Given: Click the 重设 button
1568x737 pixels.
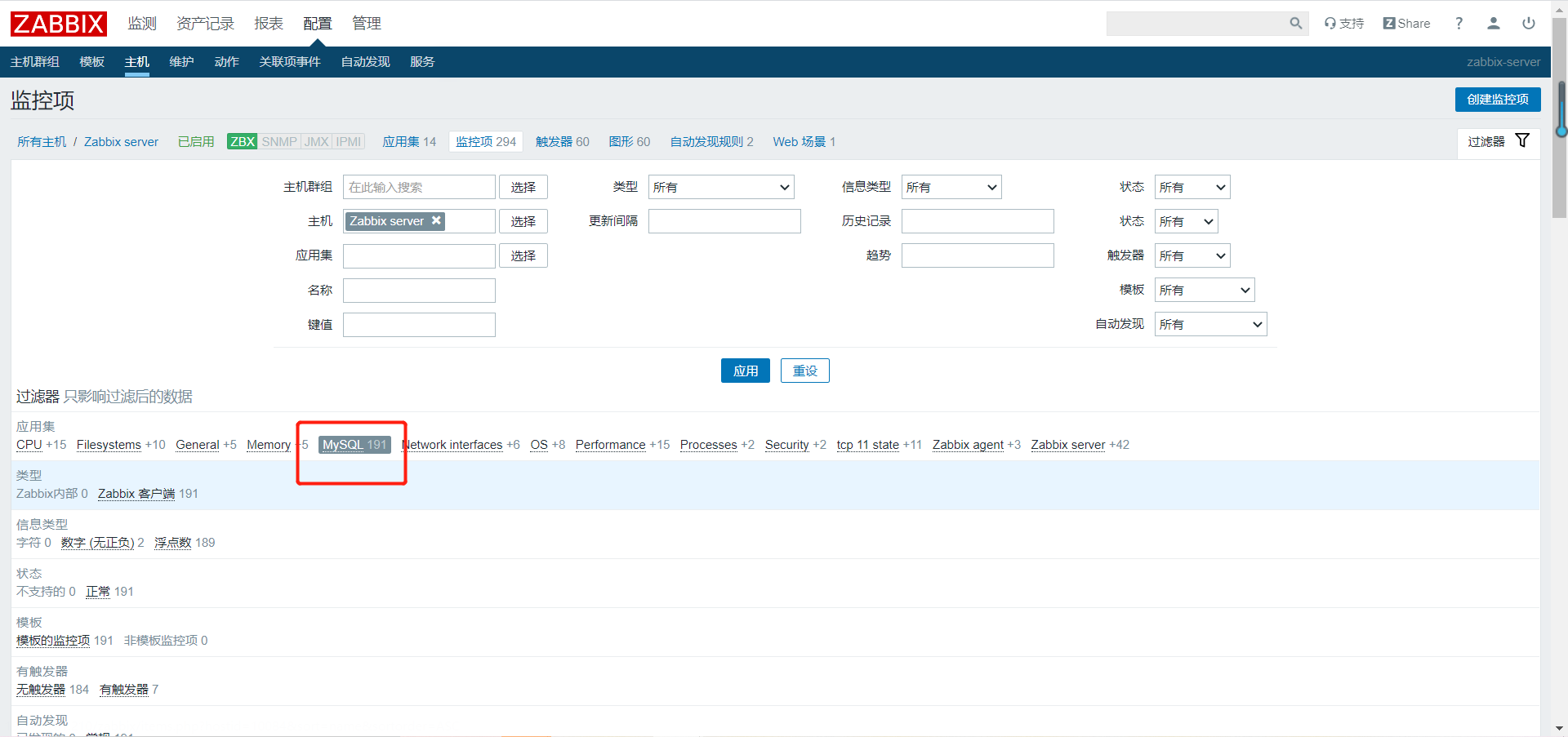Looking at the screenshot, I should click(x=805, y=371).
